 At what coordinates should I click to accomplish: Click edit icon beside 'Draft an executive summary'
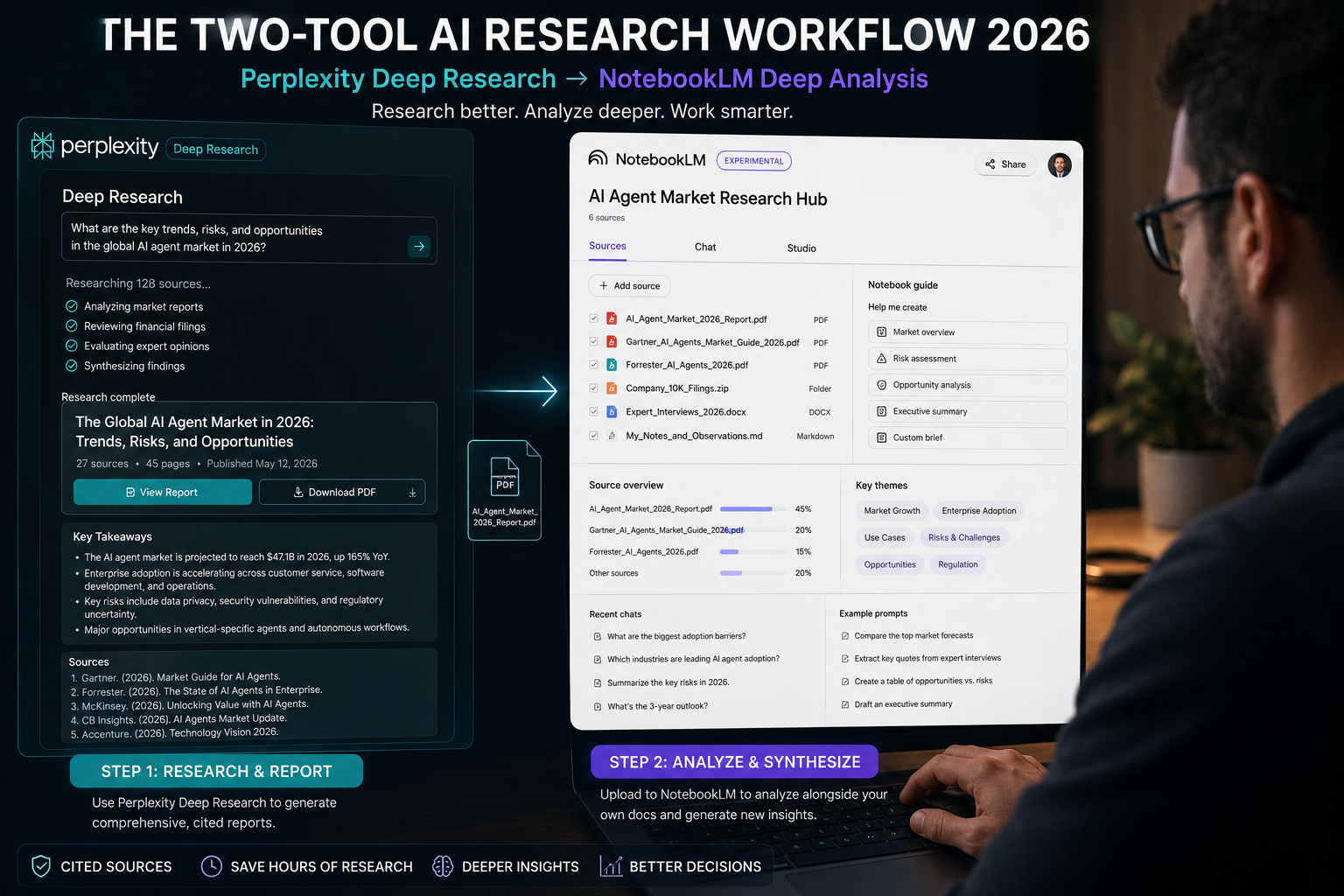(845, 704)
